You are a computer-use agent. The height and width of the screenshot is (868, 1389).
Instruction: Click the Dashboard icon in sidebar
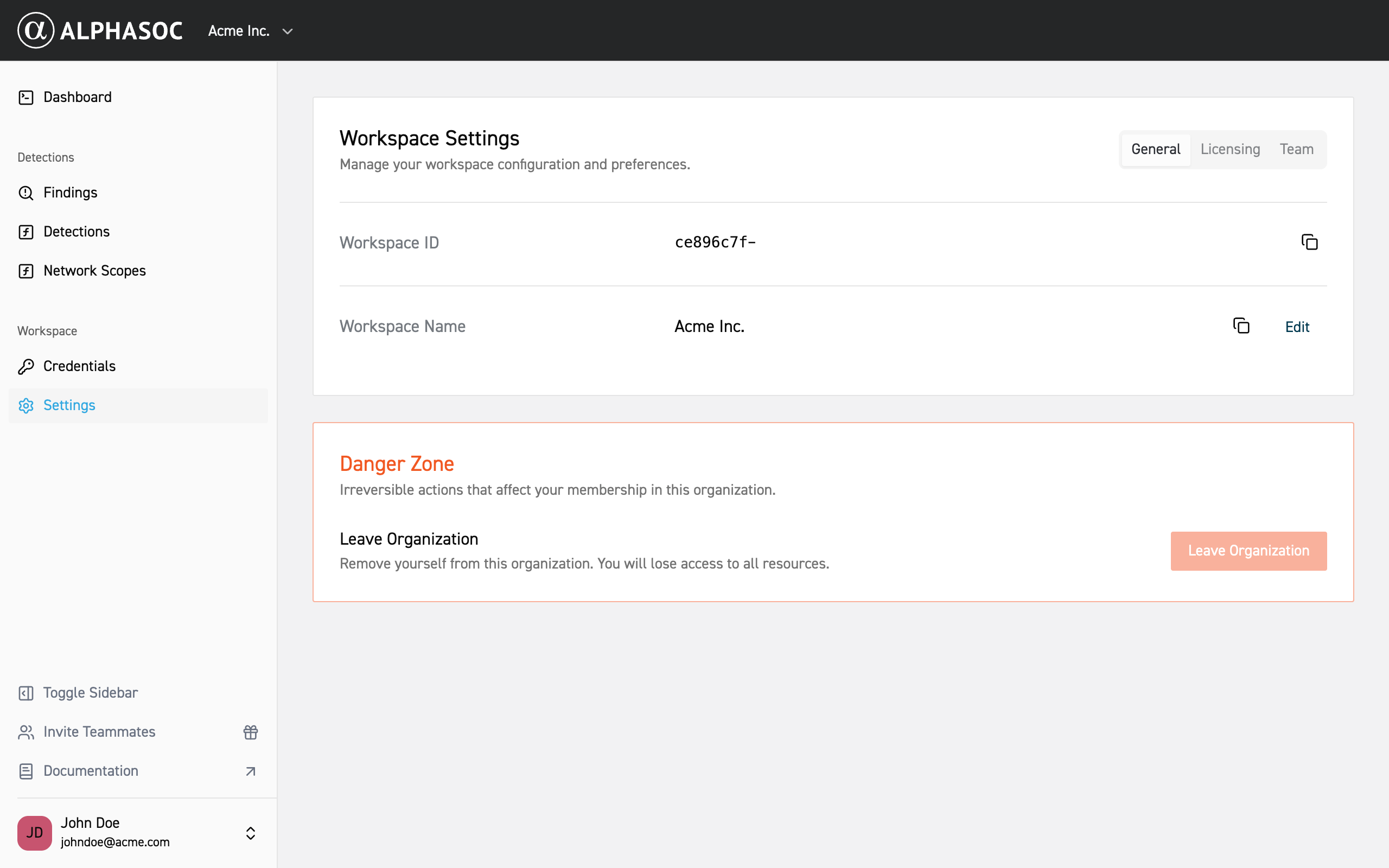(x=26, y=98)
